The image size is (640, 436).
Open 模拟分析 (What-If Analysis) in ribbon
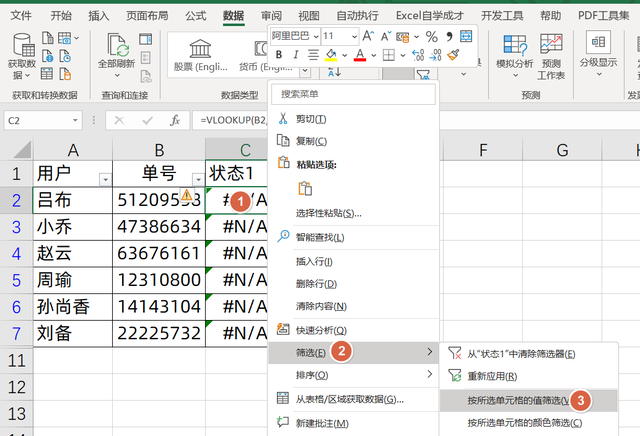point(515,54)
